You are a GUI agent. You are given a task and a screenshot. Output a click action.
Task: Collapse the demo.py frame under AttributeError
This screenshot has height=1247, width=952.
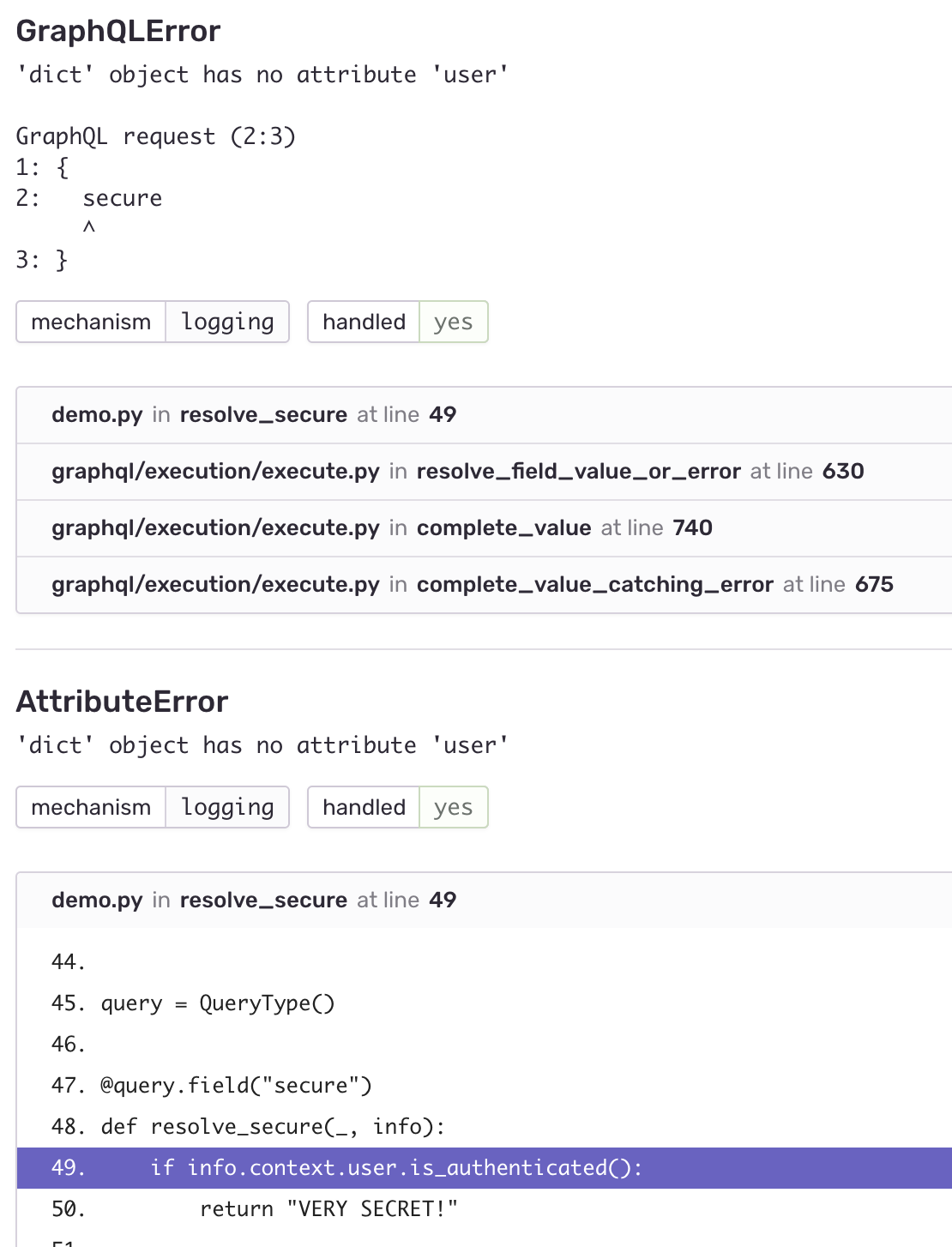[254, 901]
